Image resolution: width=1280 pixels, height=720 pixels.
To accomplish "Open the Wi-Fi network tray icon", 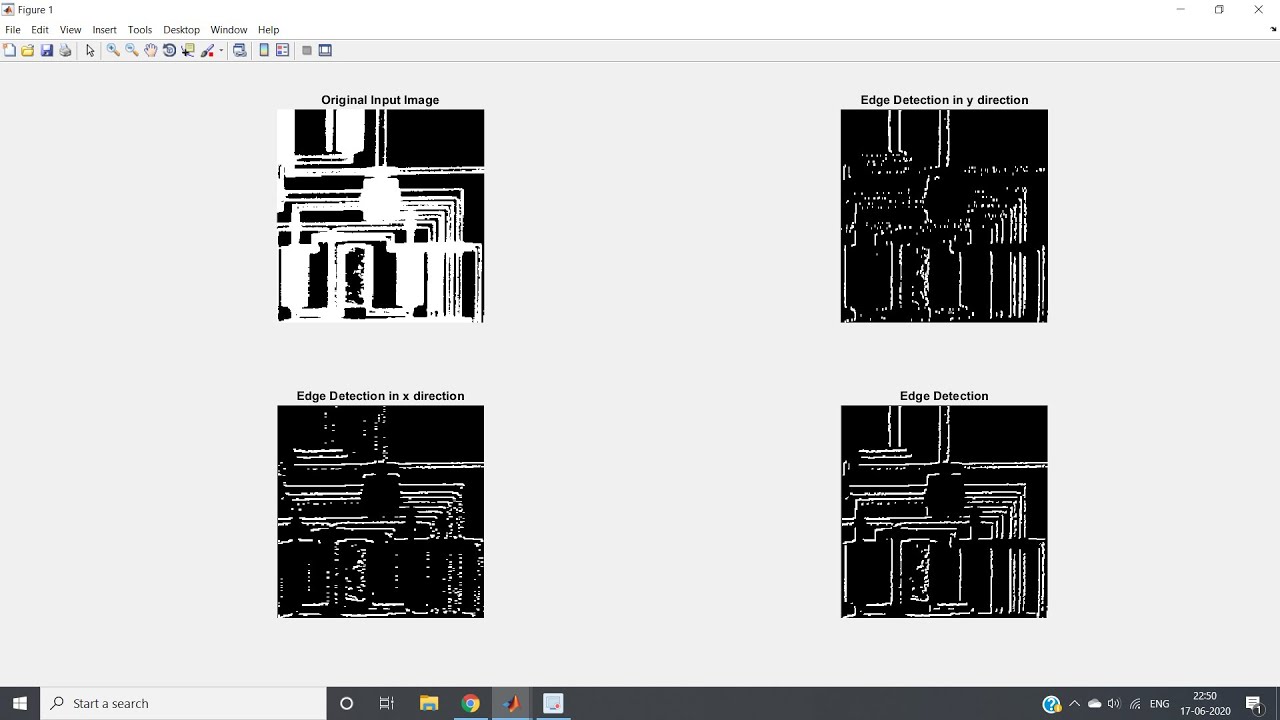I will [1135, 704].
